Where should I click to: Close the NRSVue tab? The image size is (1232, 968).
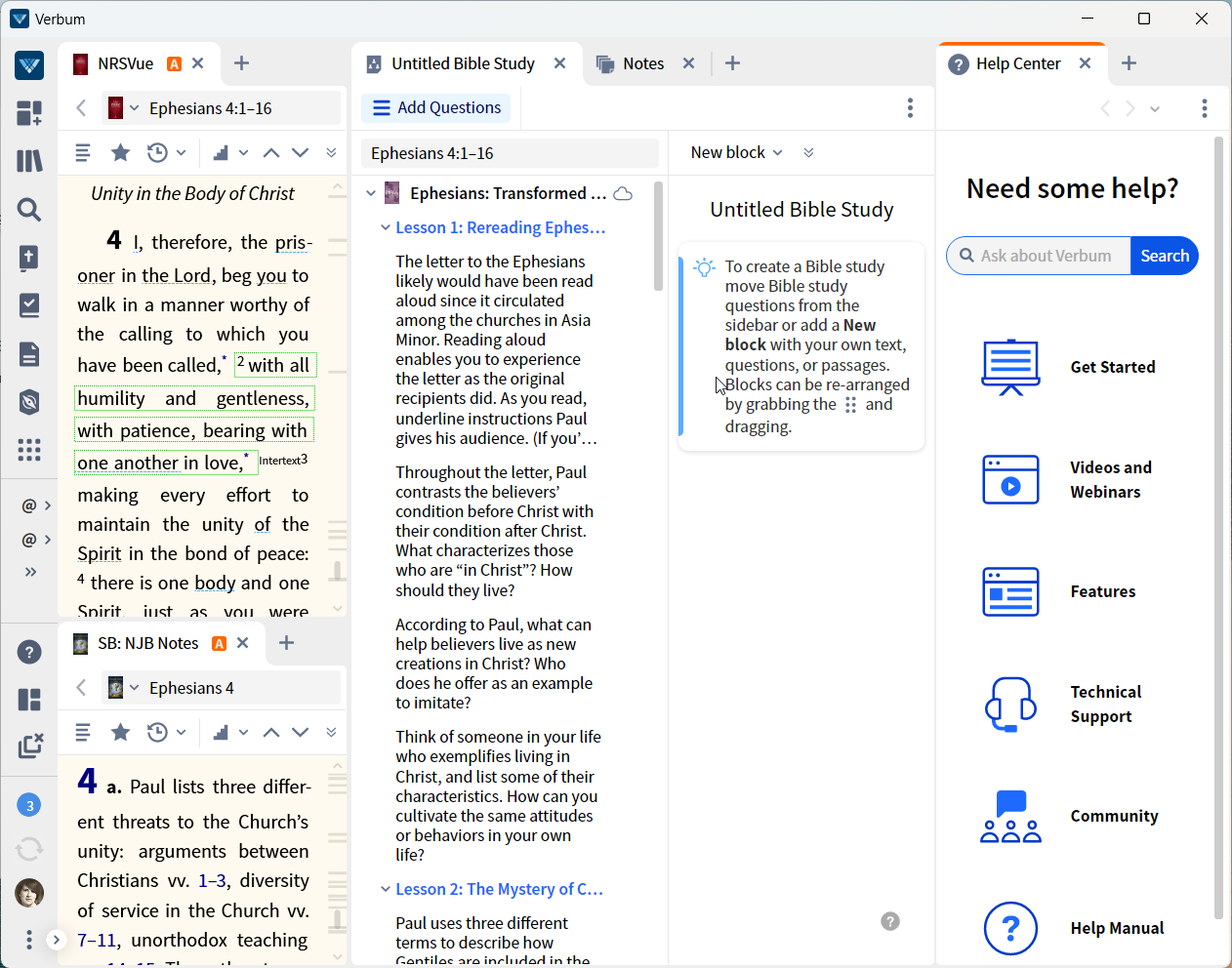pyautogui.click(x=198, y=63)
